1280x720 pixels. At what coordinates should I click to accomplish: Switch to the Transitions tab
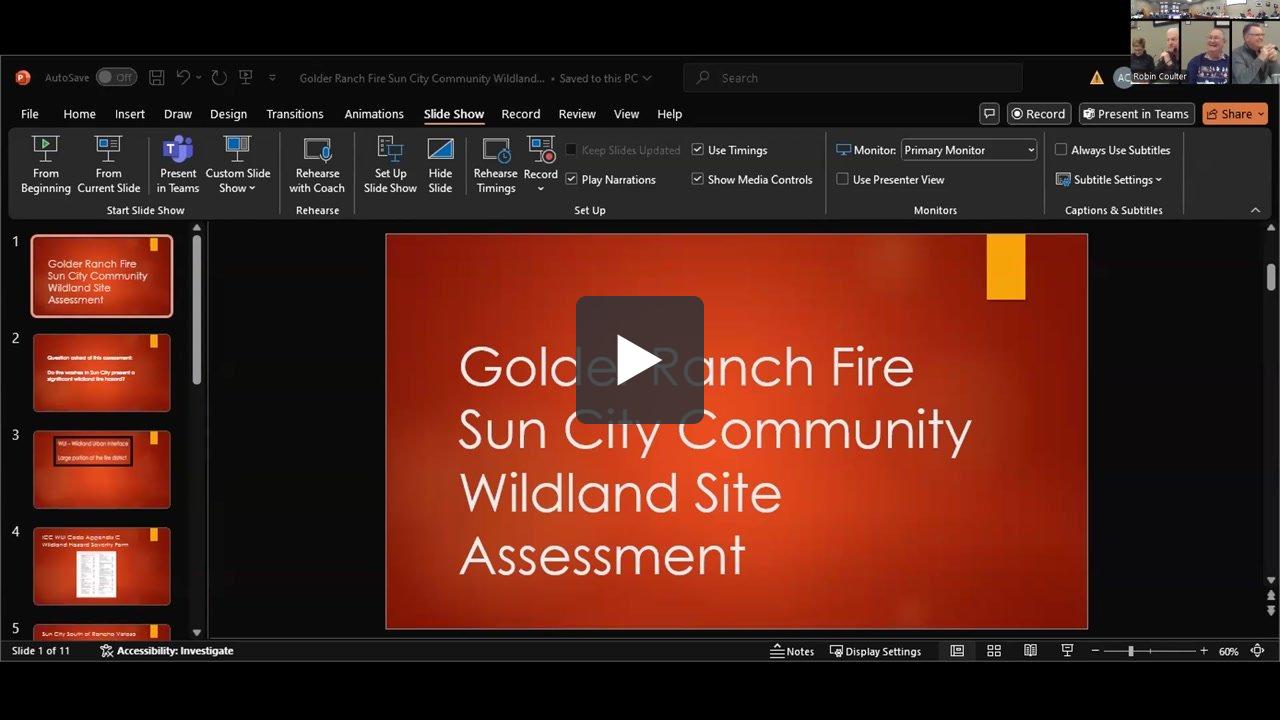(x=295, y=114)
